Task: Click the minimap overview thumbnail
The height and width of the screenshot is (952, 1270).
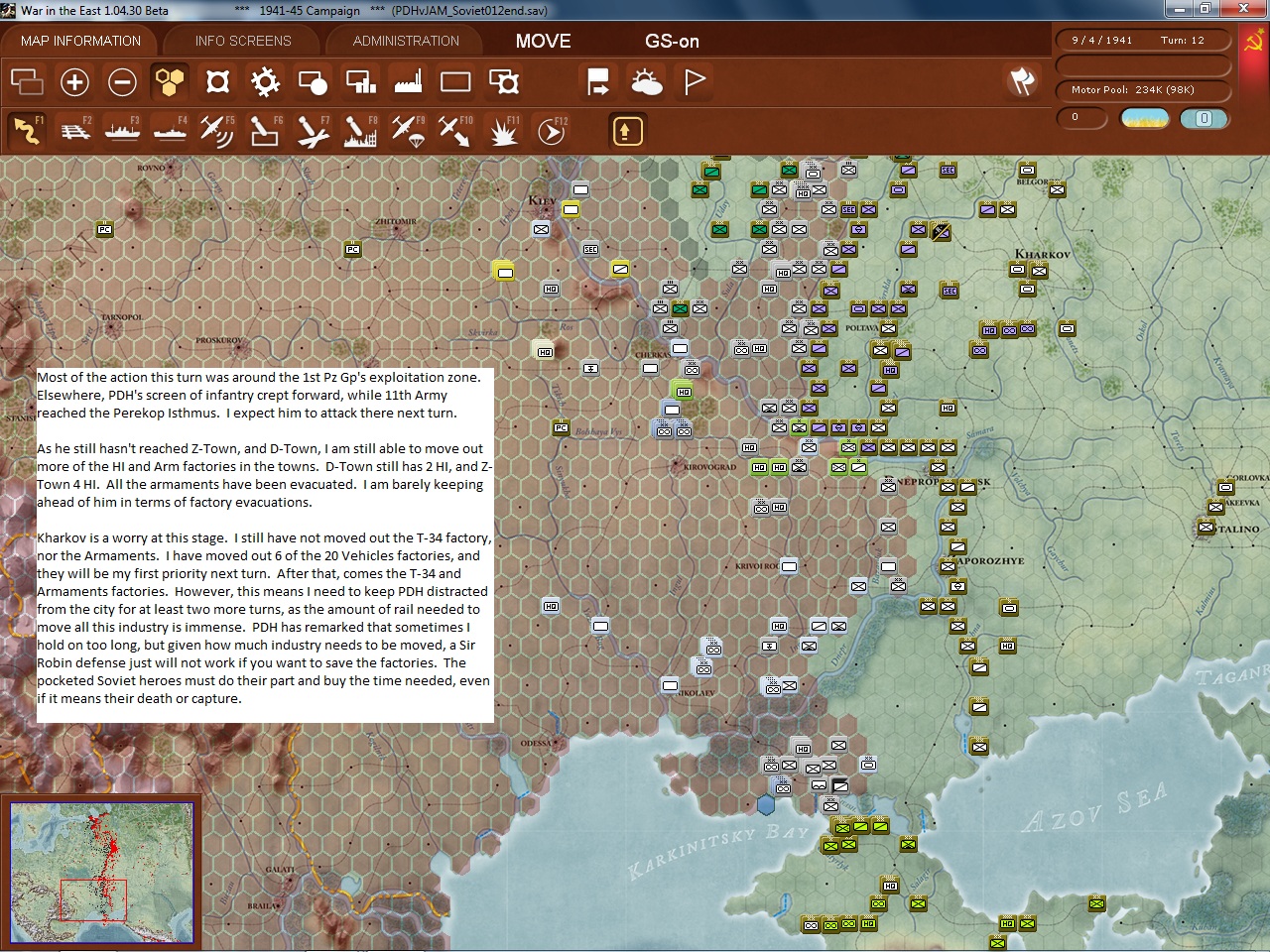Action: [102, 873]
